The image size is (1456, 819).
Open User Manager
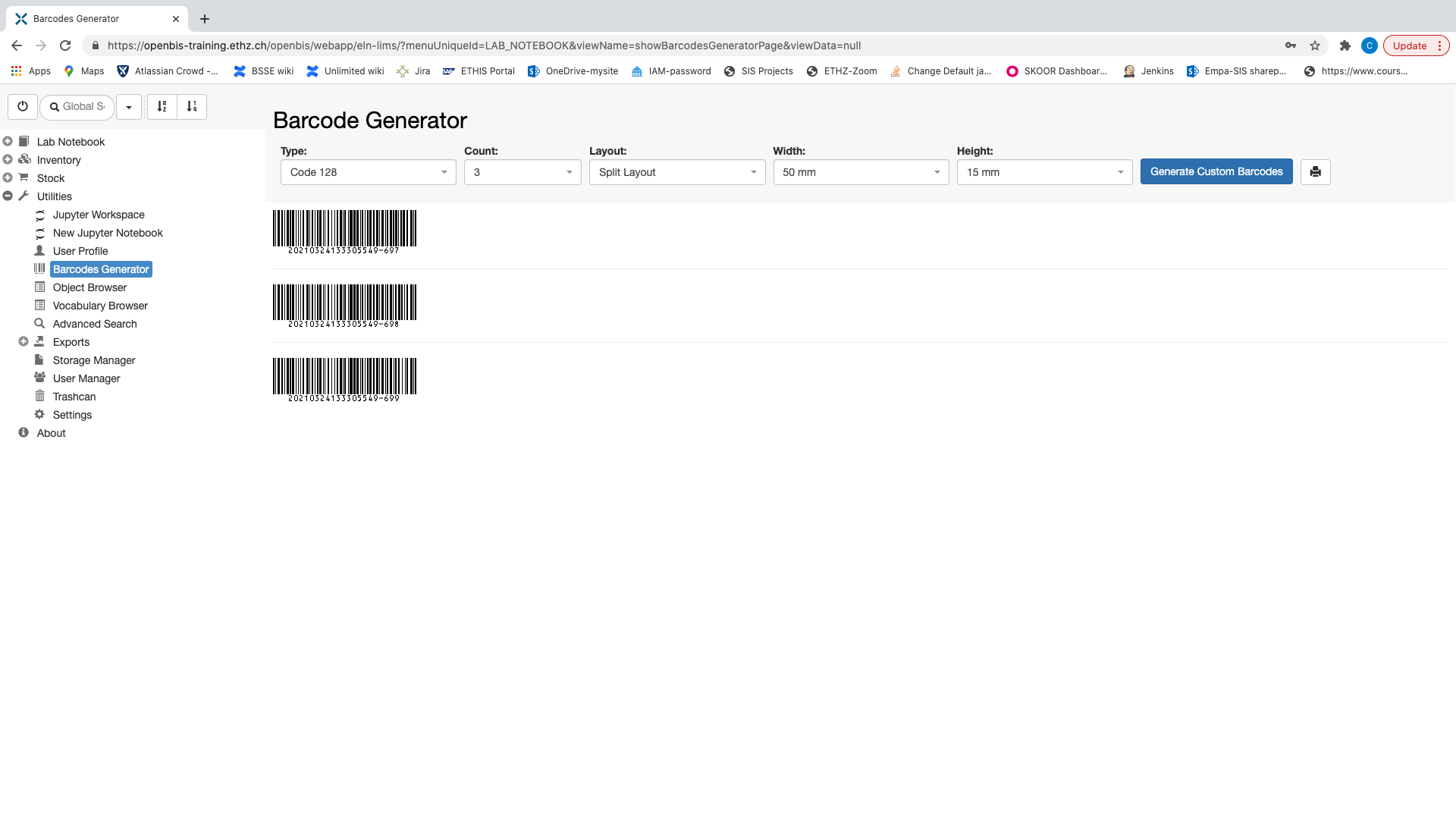click(x=86, y=378)
